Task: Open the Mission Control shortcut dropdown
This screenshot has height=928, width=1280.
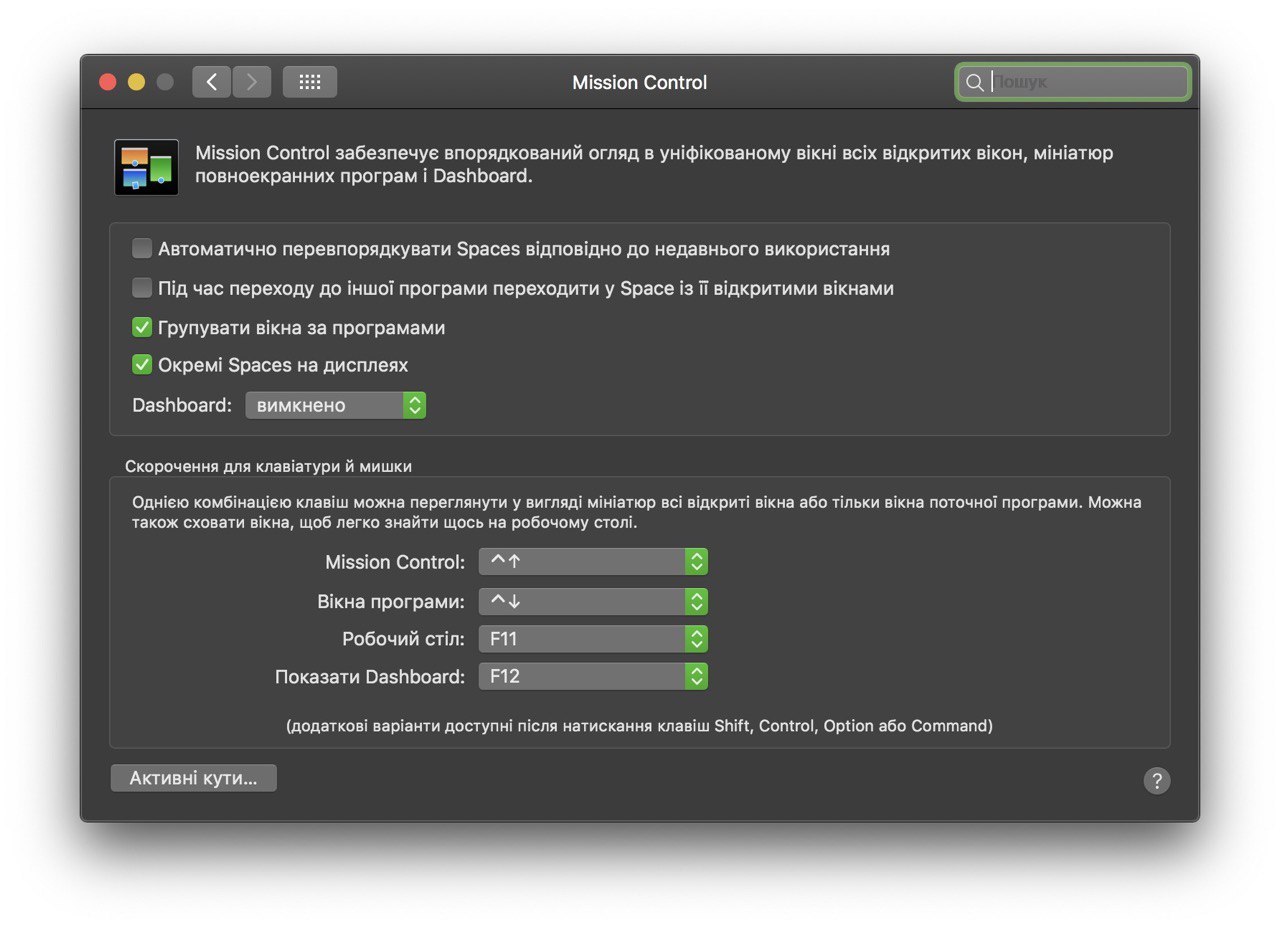Action: tap(593, 562)
